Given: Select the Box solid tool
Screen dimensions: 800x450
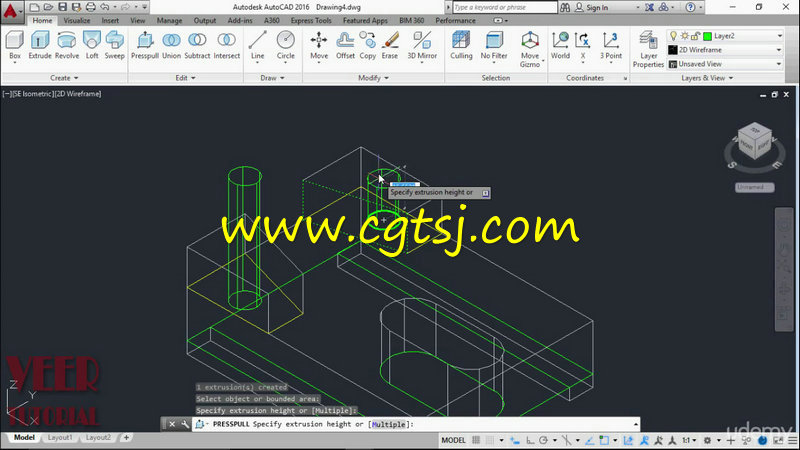Looking at the screenshot, I should point(15,45).
